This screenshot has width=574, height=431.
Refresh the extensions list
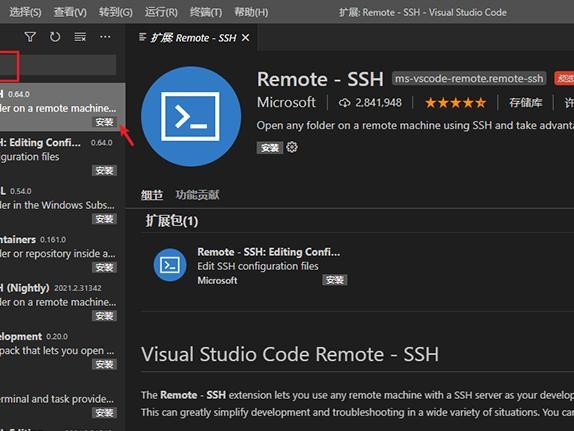55,37
